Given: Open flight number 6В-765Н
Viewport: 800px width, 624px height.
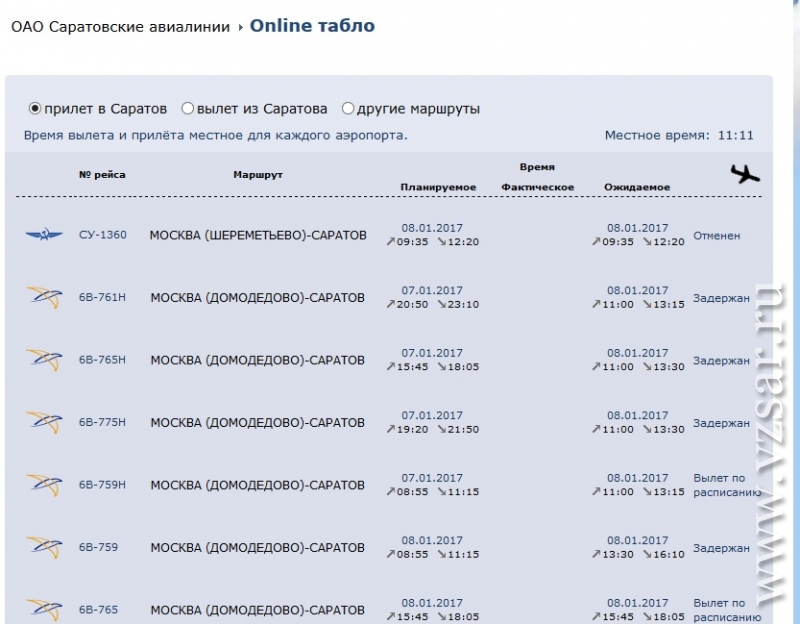Looking at the screenshot, I should [102, 360].
